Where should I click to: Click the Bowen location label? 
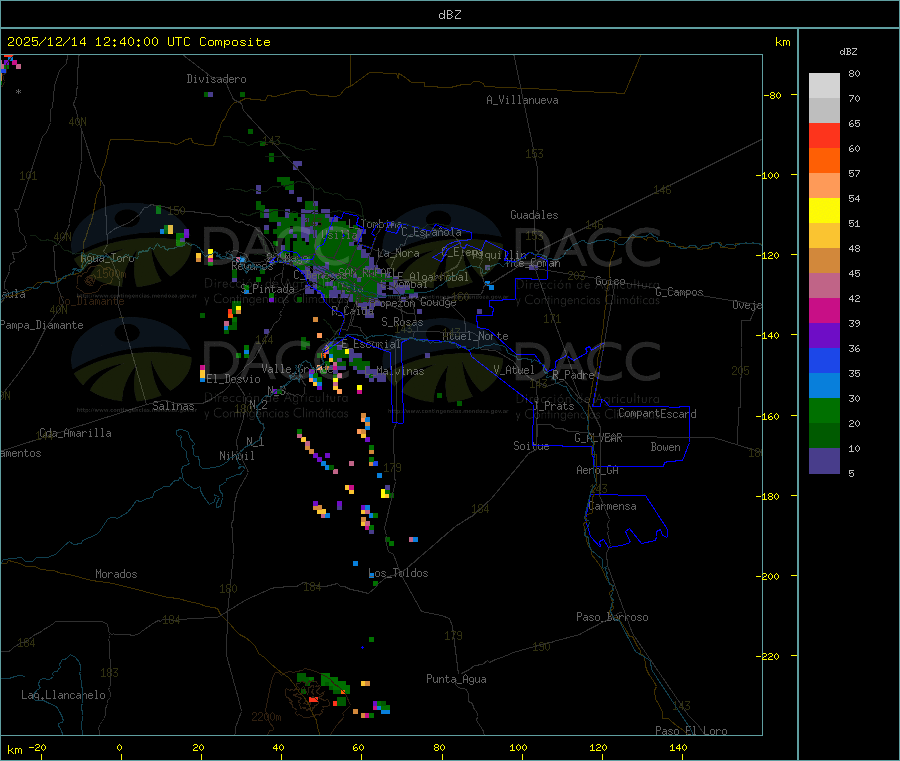tap(665, 447)
